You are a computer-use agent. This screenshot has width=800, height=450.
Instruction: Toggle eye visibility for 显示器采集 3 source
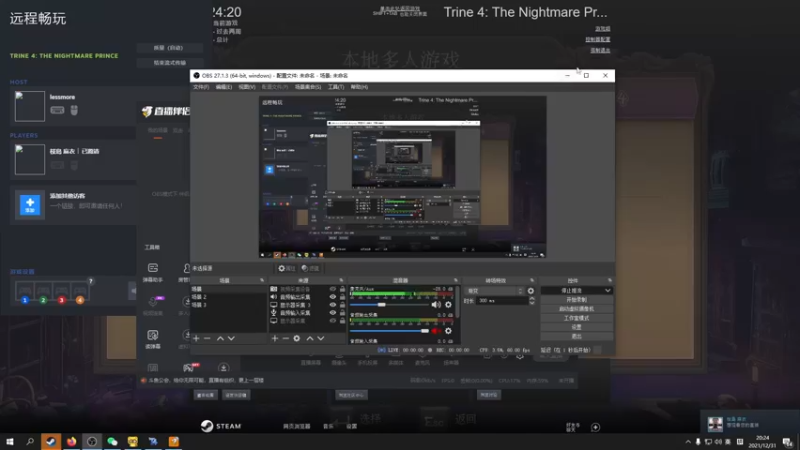(x=333, y=305)
